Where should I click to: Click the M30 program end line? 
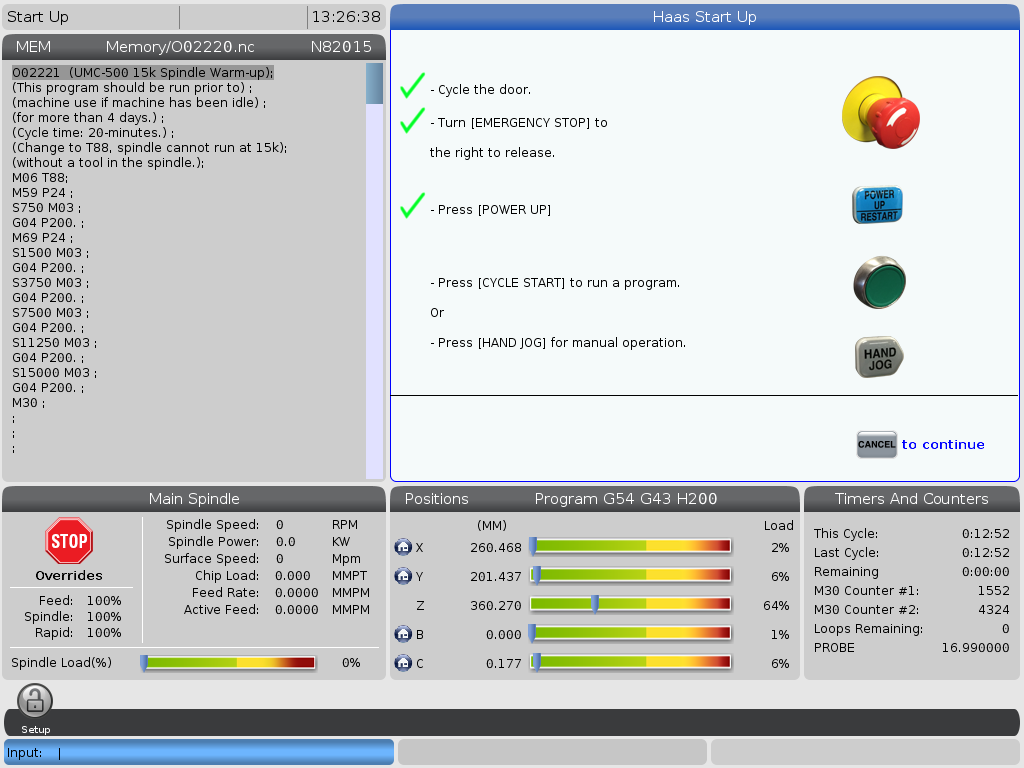pos(29,403)
